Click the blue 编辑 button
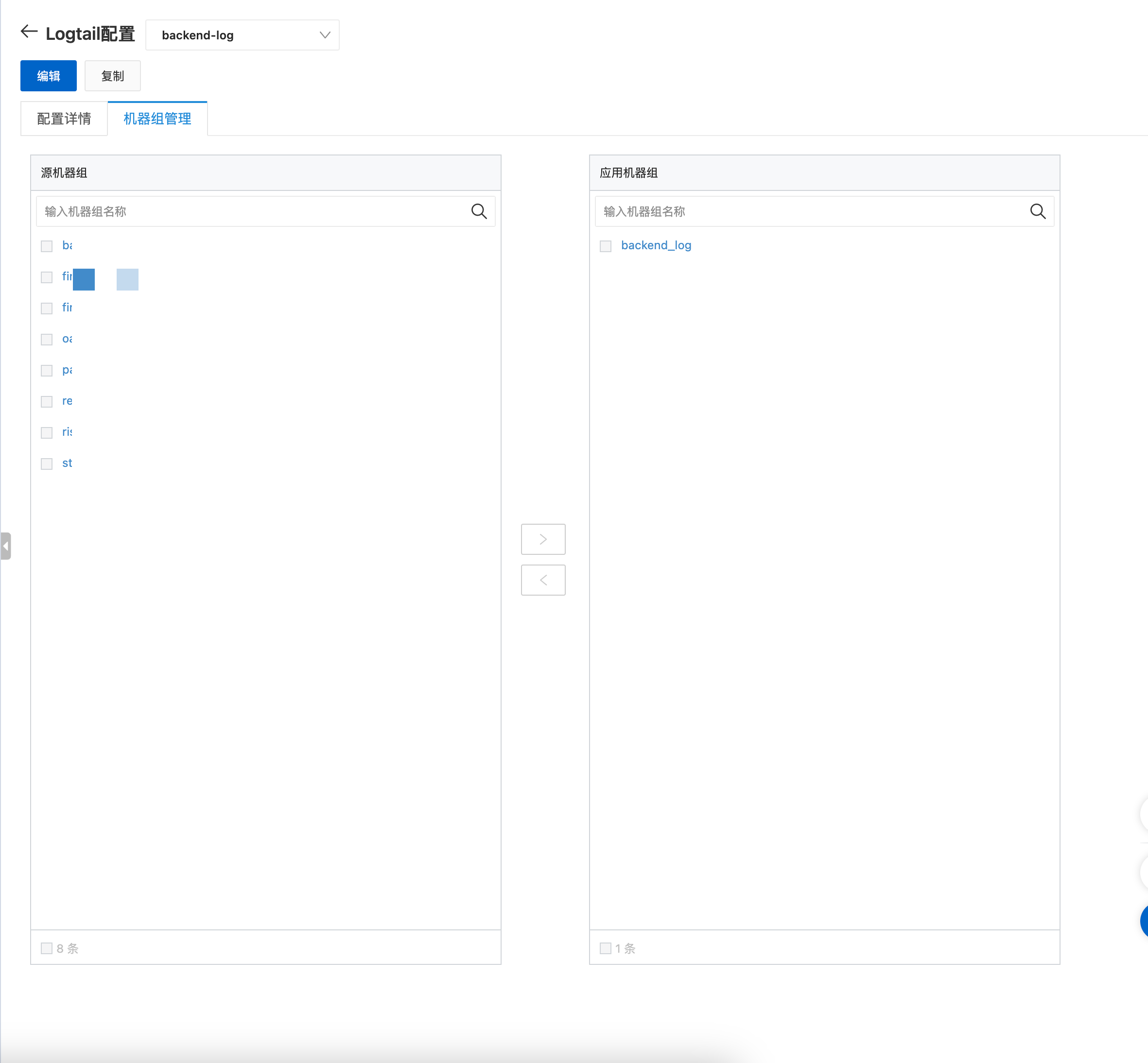Image resolution: width=1148 pixels, height=1063 pixels. [48, 76]
